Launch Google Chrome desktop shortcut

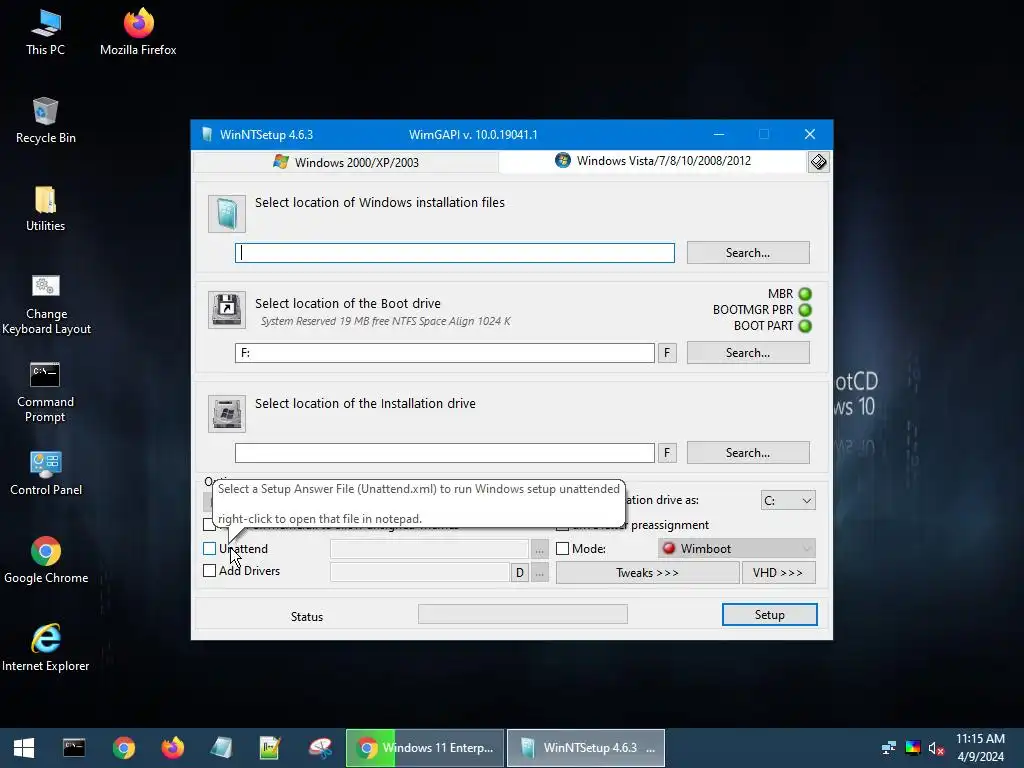pyautogui.click(x=46, y=560)
